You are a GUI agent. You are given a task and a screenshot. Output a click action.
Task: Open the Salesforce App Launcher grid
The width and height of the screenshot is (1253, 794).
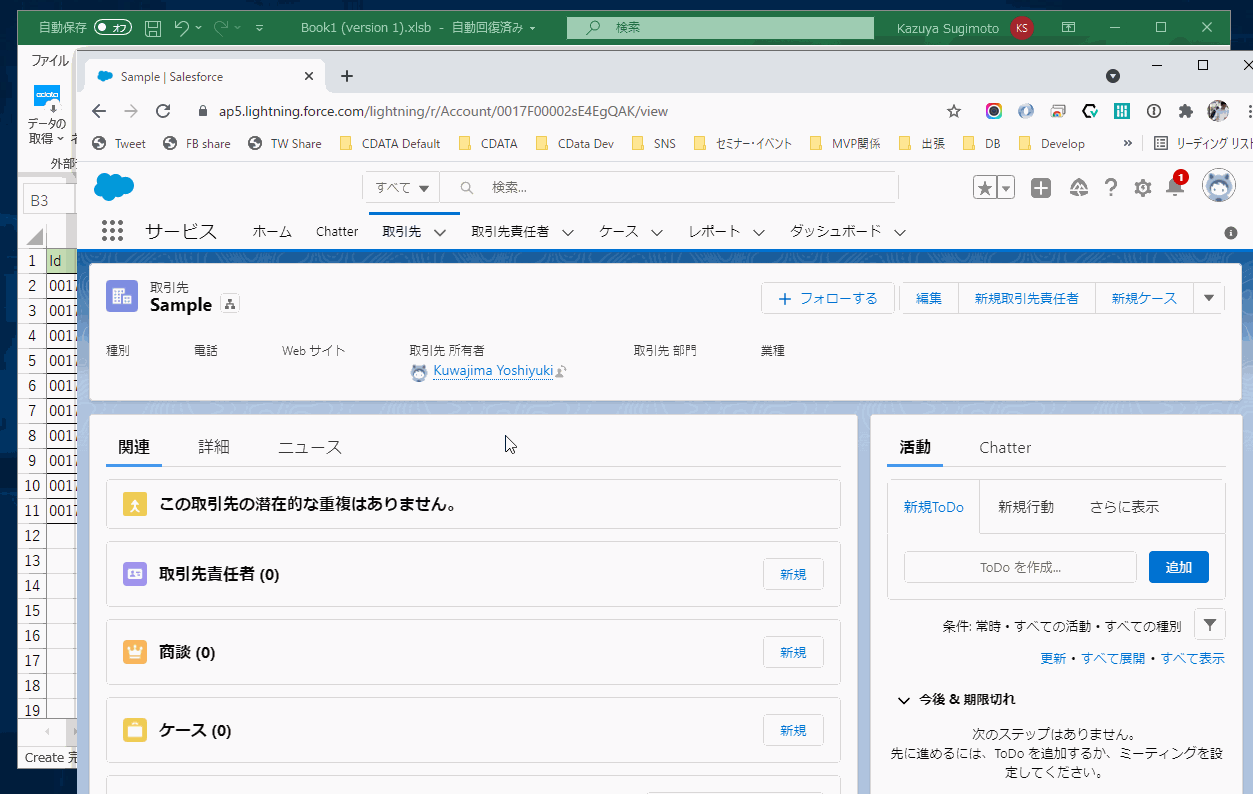tap(113, 231)
